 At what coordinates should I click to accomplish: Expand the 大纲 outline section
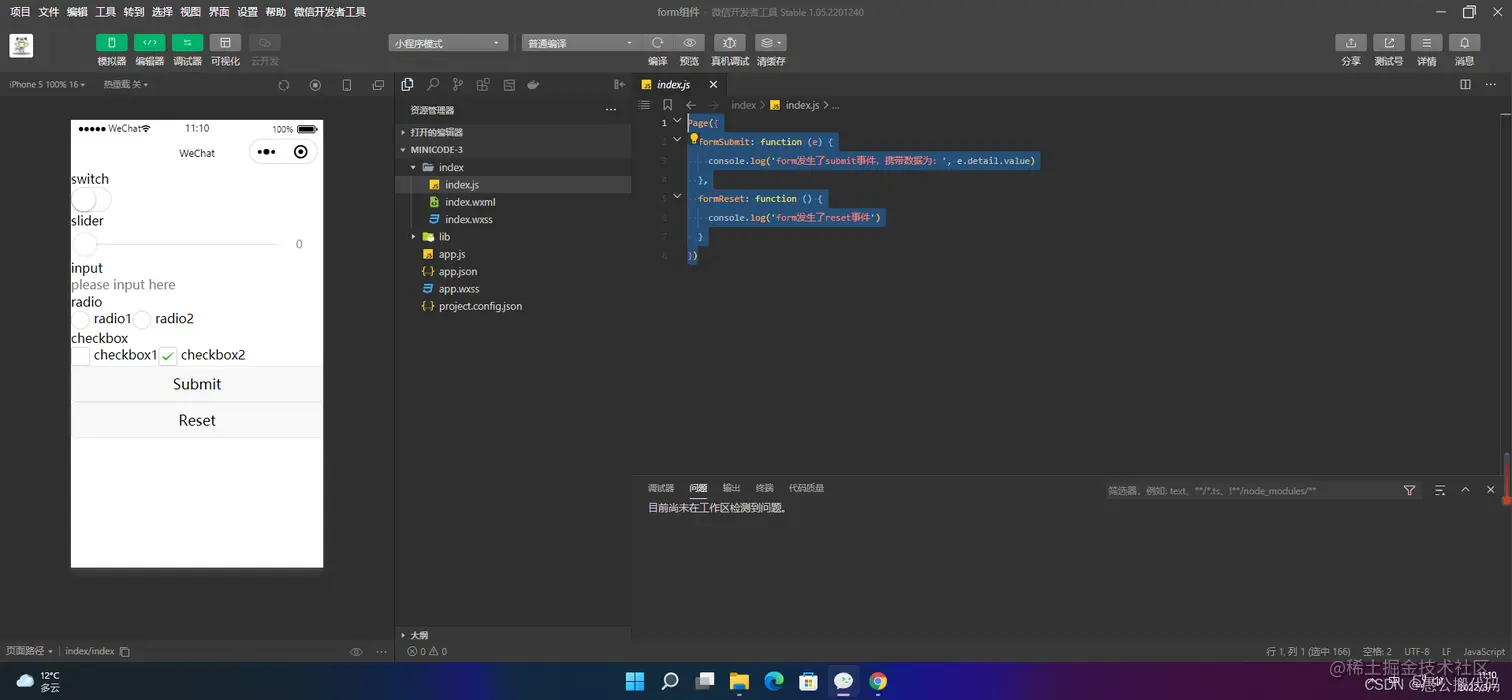(513, 635)
